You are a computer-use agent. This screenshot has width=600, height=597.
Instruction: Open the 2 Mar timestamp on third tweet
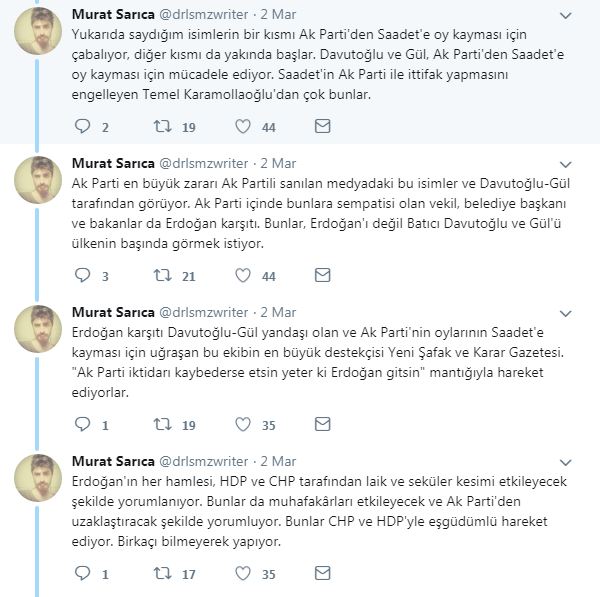point(277,312)
